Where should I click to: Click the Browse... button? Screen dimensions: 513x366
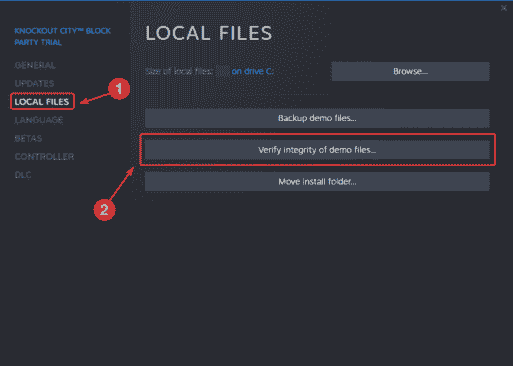pyautogui.click(x=410, y=71)
